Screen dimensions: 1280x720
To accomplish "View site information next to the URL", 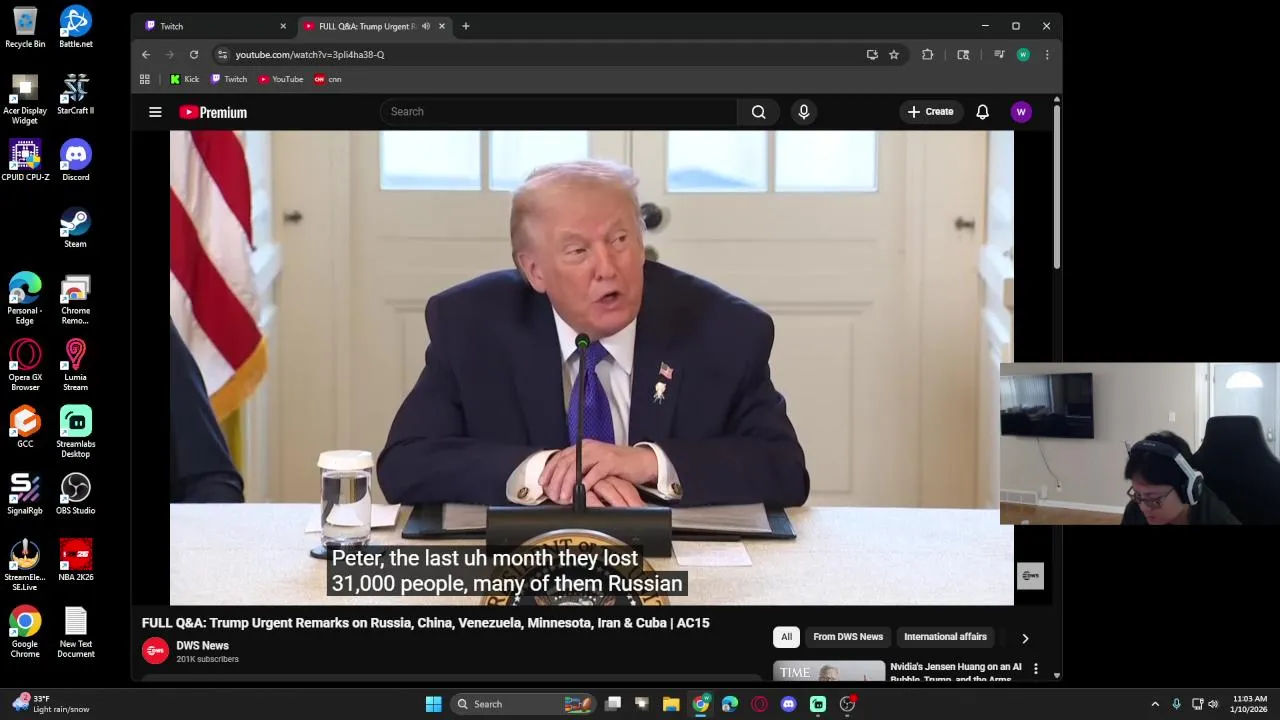I will (x=222, y=54).
